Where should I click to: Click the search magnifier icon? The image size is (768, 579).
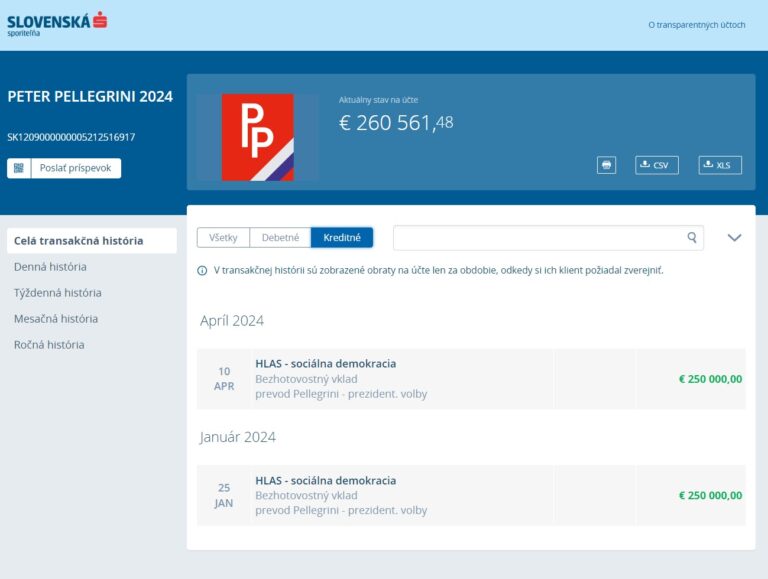(691, 238)
